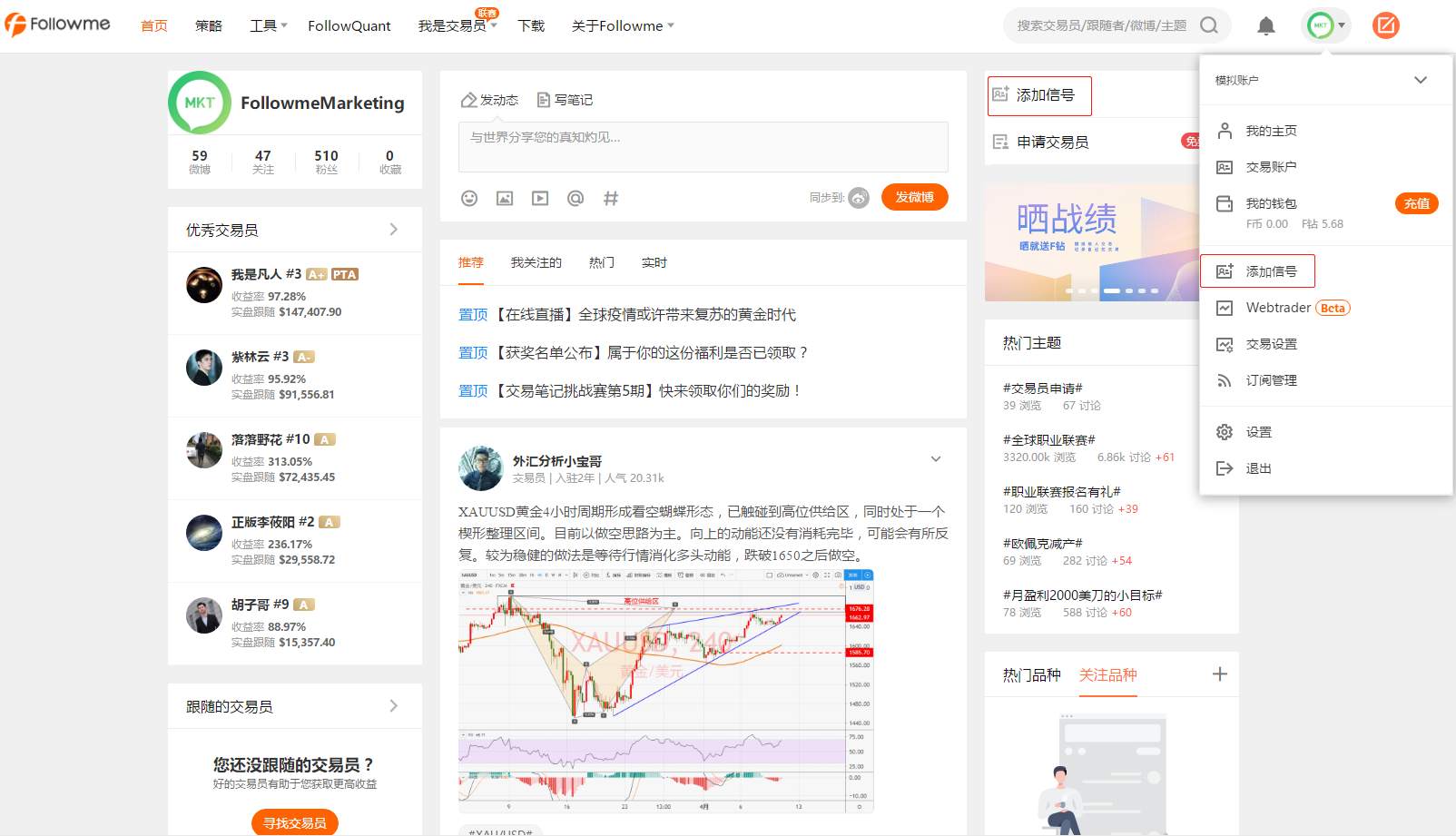
Task: Open topic #月盈利2000美刀的小目标#
Action: tap(1083, 595)
